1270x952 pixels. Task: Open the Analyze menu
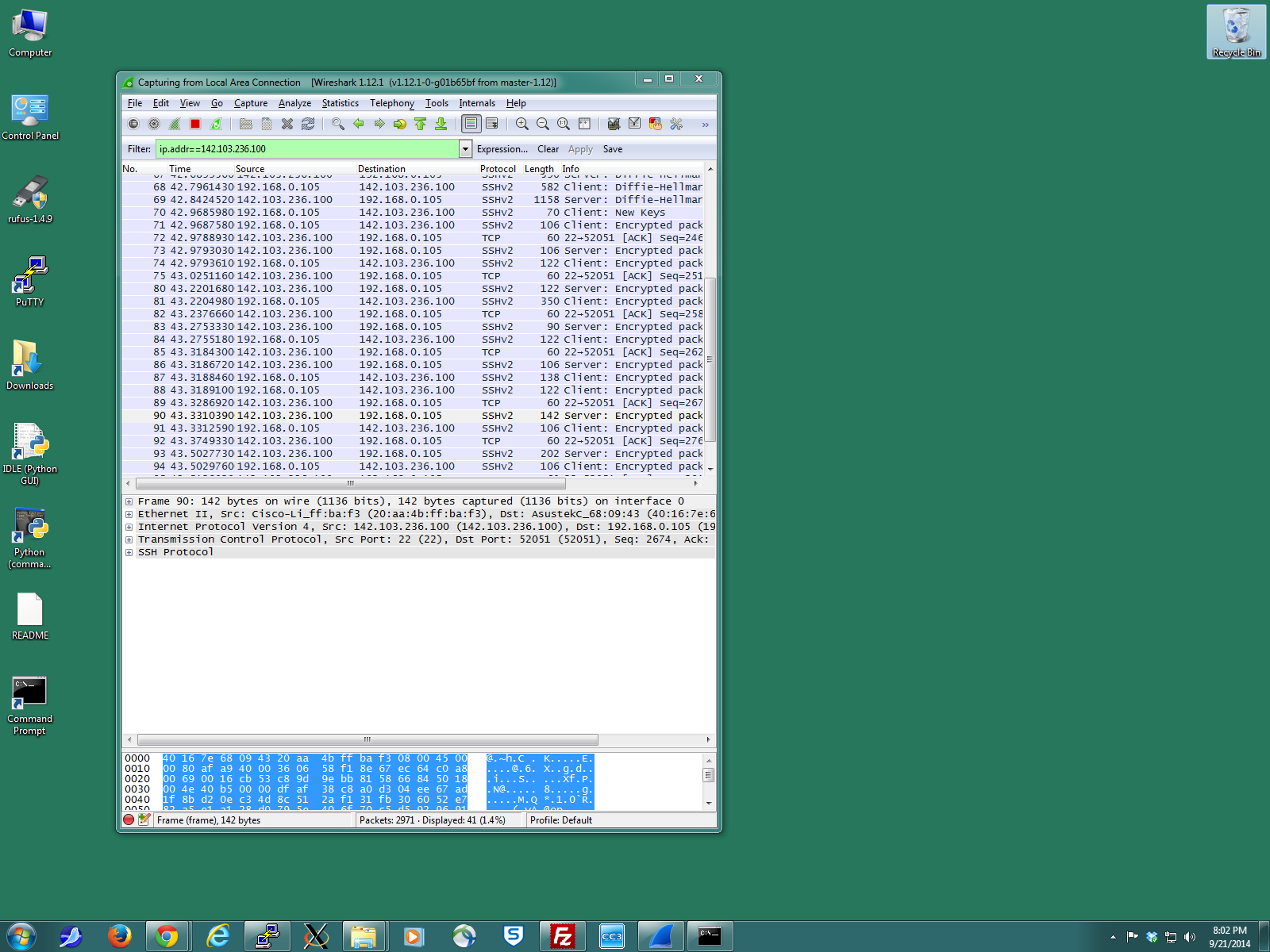coord(294,103)
